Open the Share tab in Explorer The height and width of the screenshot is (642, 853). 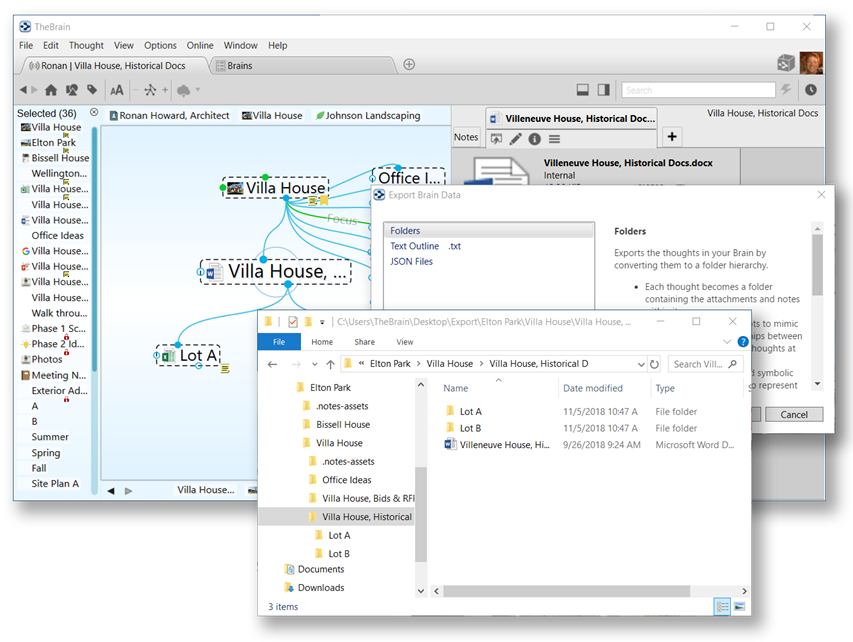click(x=364, y=342)
